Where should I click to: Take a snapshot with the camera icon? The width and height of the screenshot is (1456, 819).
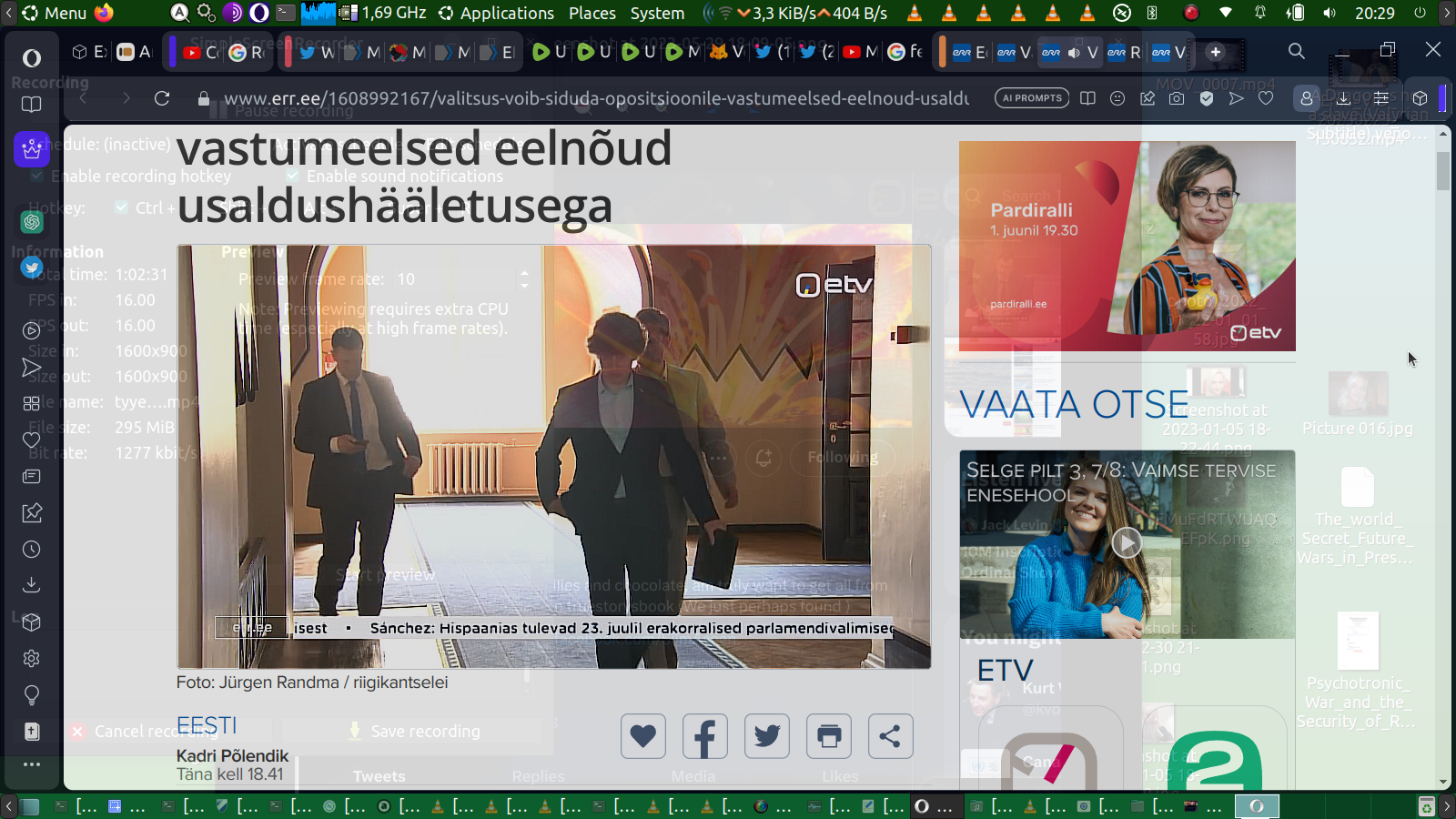coord(1177,98)
